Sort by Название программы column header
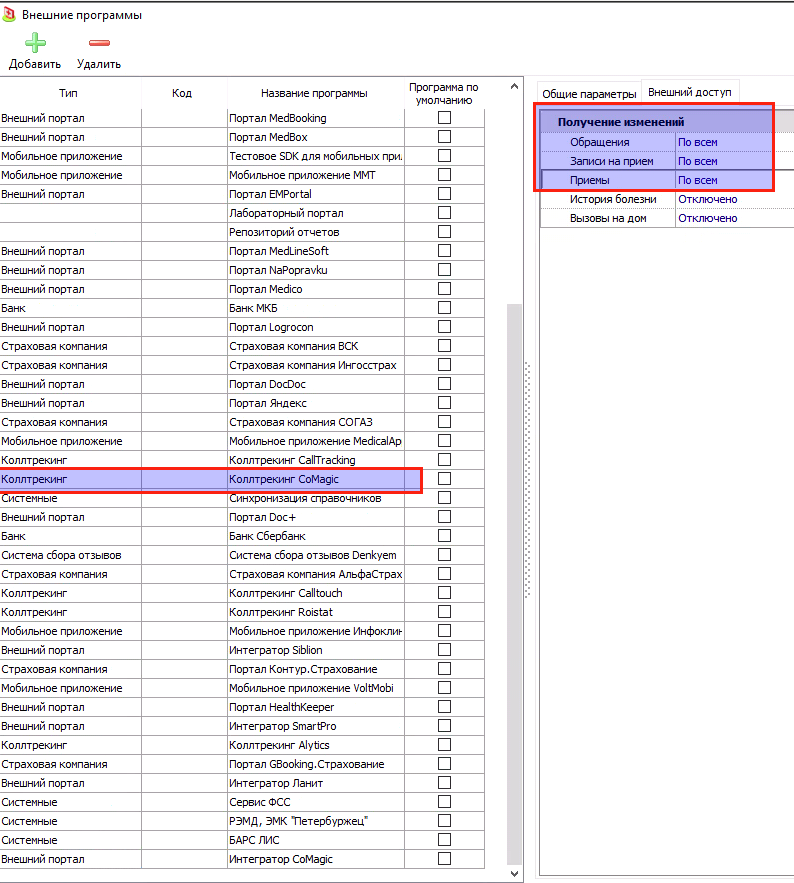This screenshot has height=883, width=794. [x=314, y=93]
